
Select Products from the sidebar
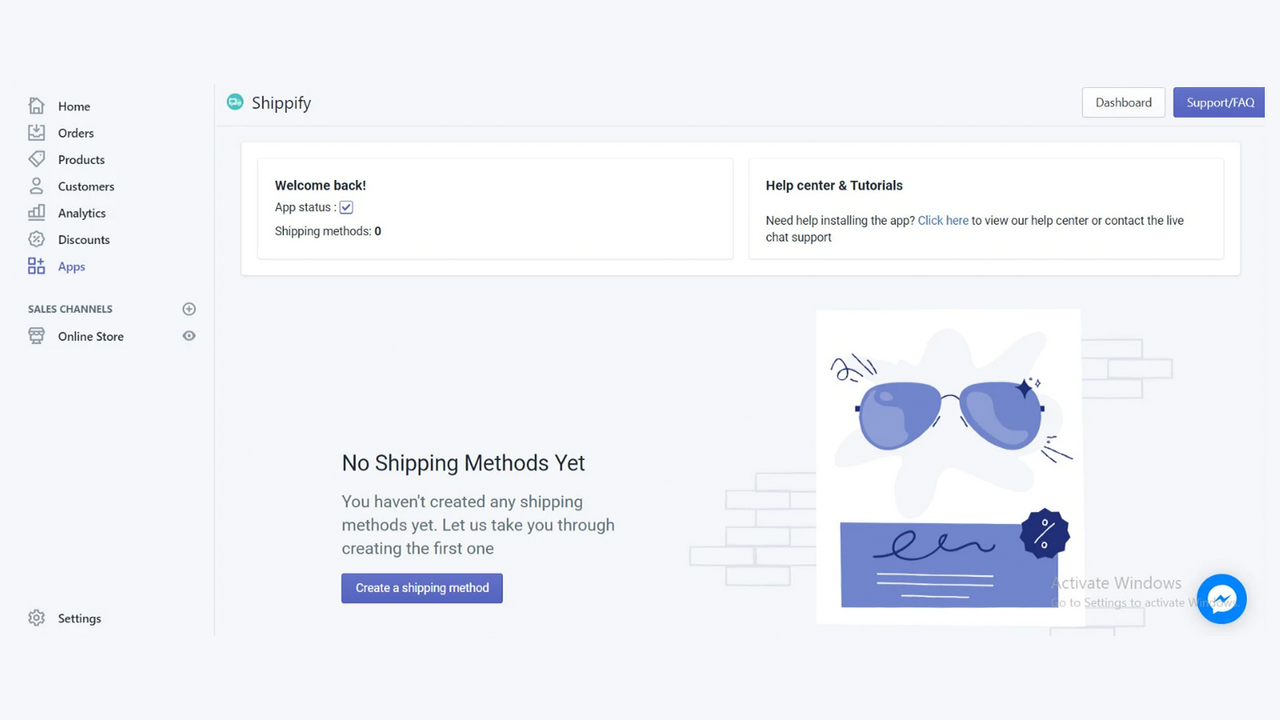click(84, 159)
